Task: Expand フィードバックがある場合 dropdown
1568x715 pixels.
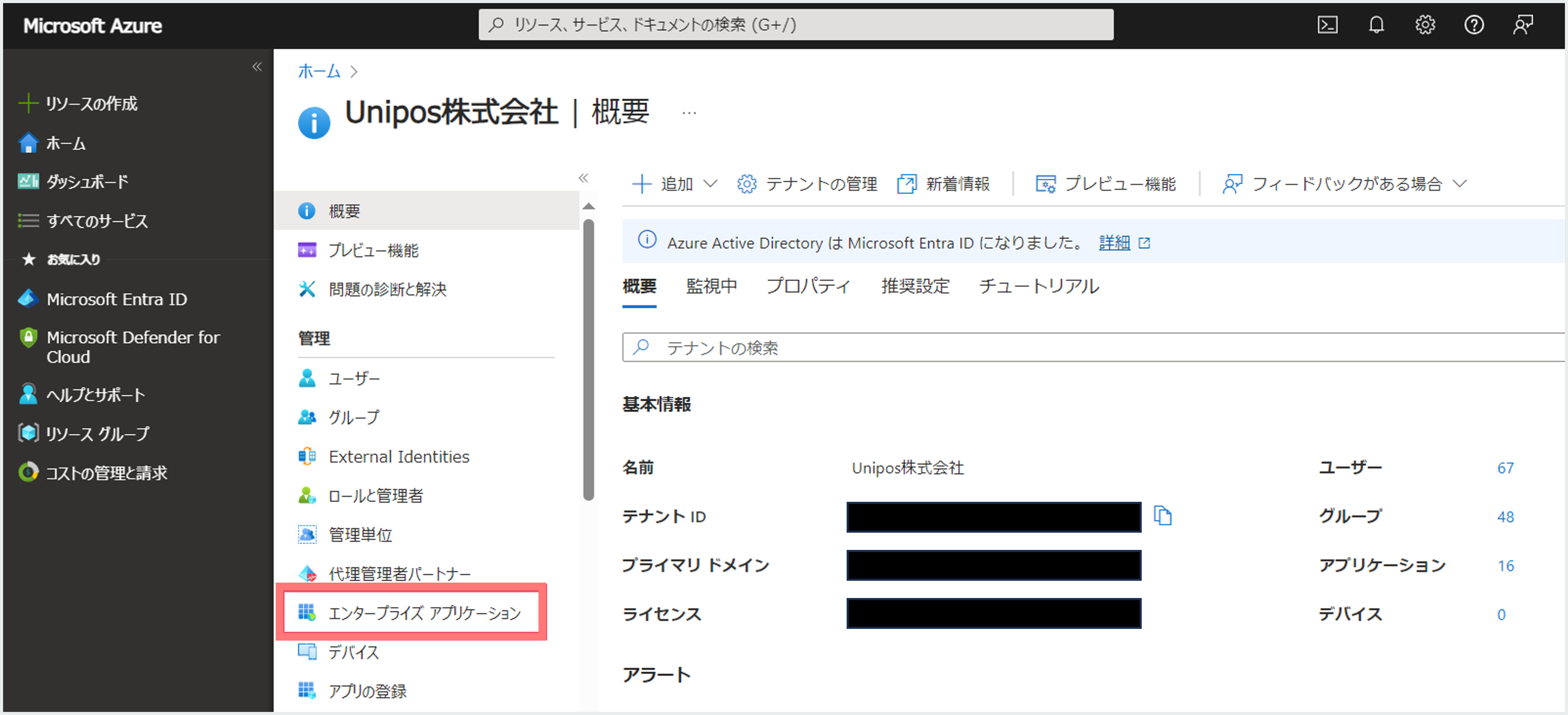Action: [x=1345, y=183]
